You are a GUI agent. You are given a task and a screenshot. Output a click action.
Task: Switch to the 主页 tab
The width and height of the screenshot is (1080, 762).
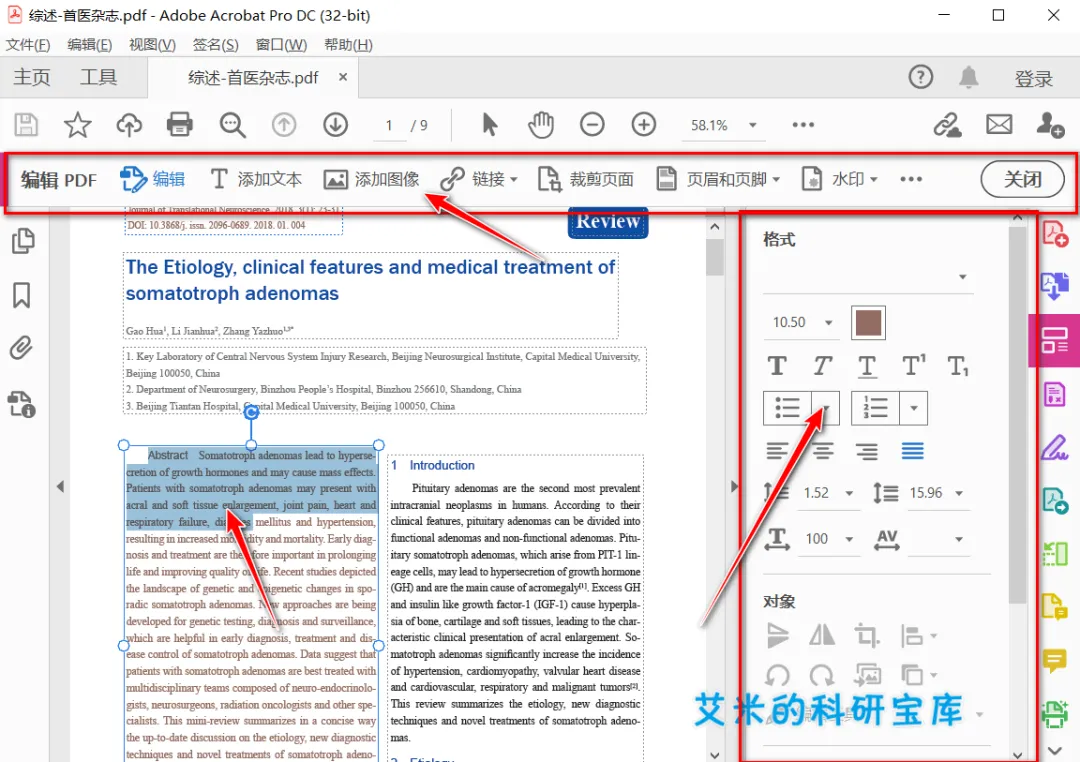tap(32, 77)
